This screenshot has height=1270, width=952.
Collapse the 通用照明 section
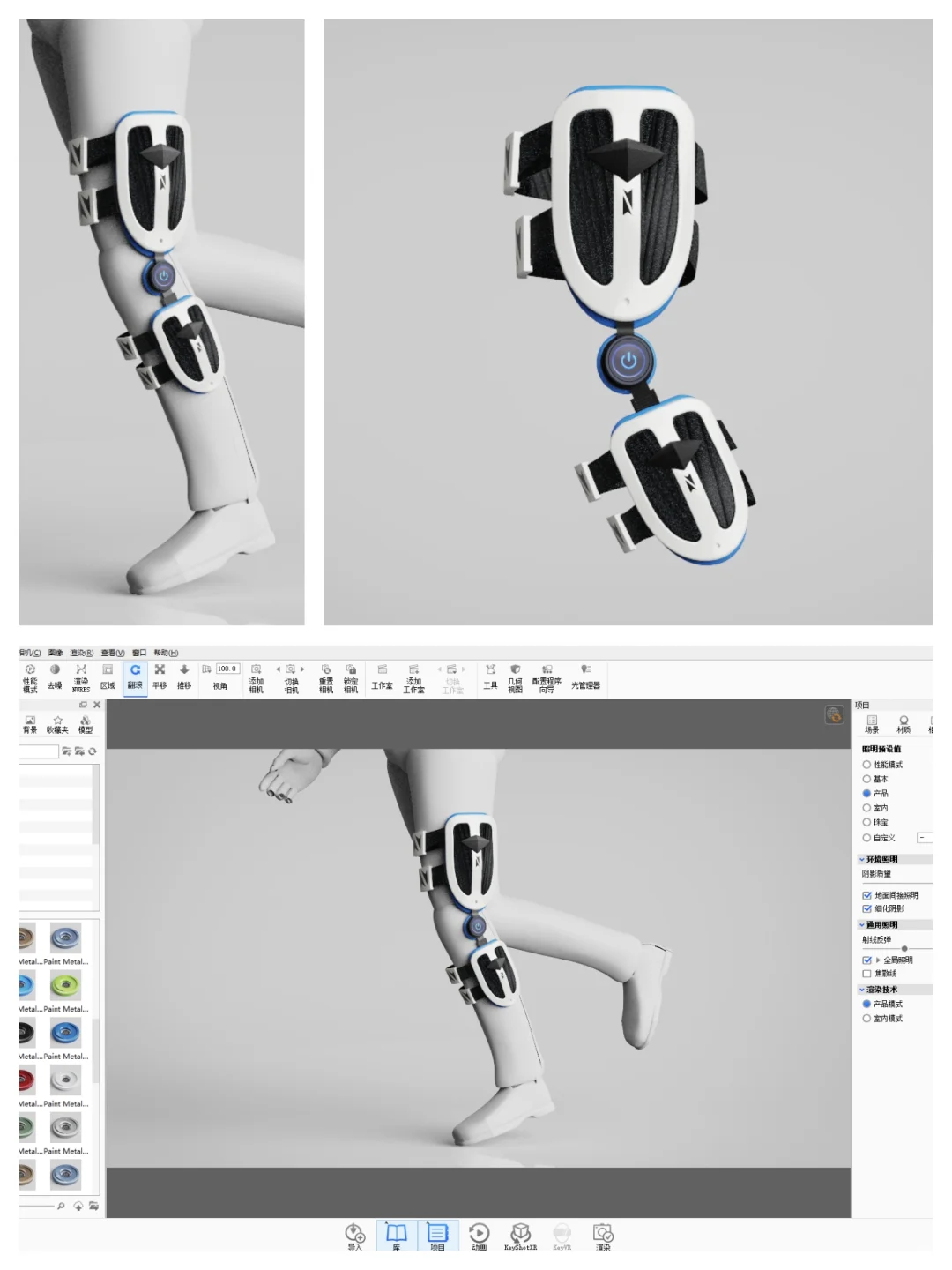point(862,925)
